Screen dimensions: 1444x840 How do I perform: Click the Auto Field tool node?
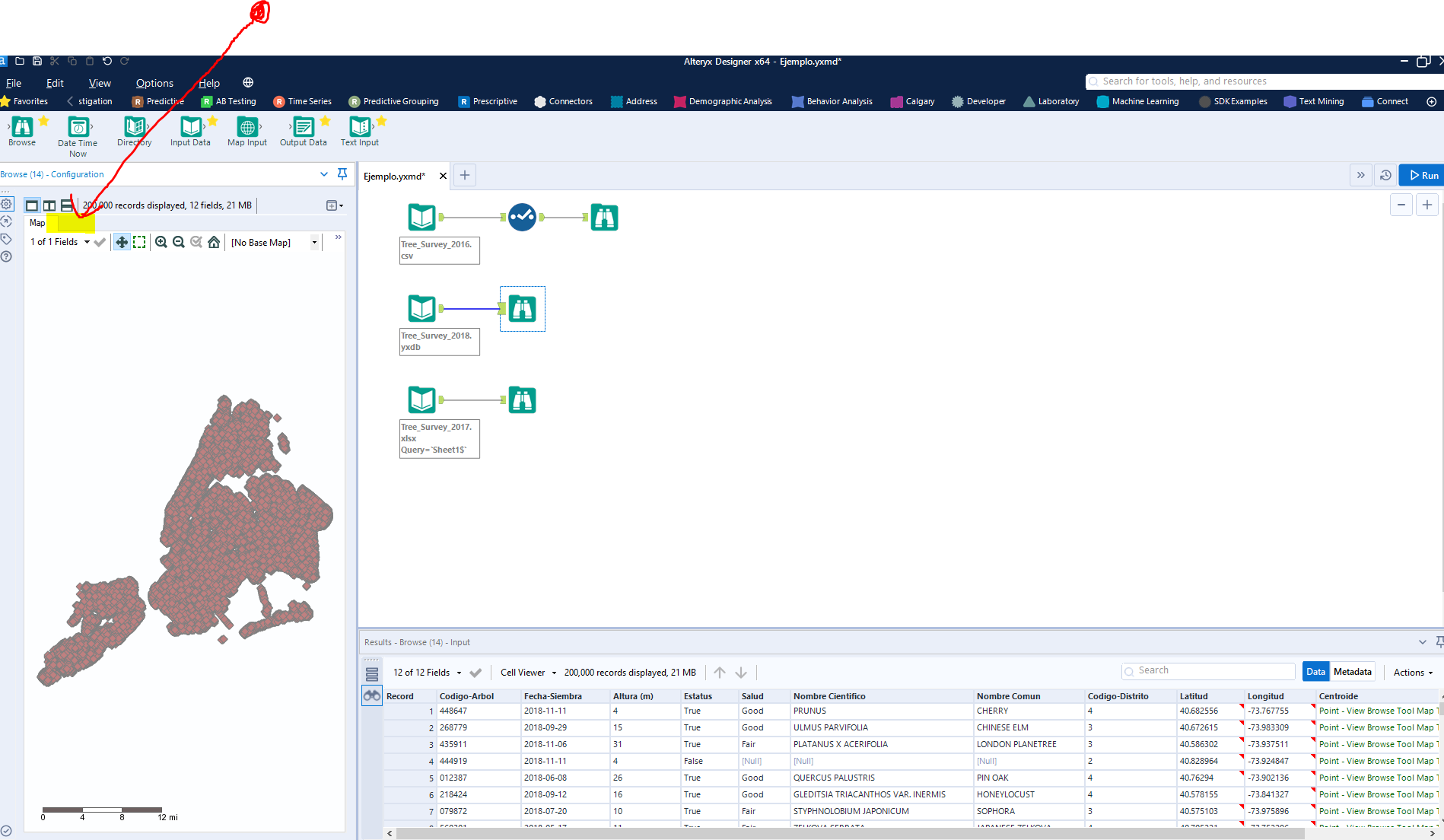coord(522,218)
